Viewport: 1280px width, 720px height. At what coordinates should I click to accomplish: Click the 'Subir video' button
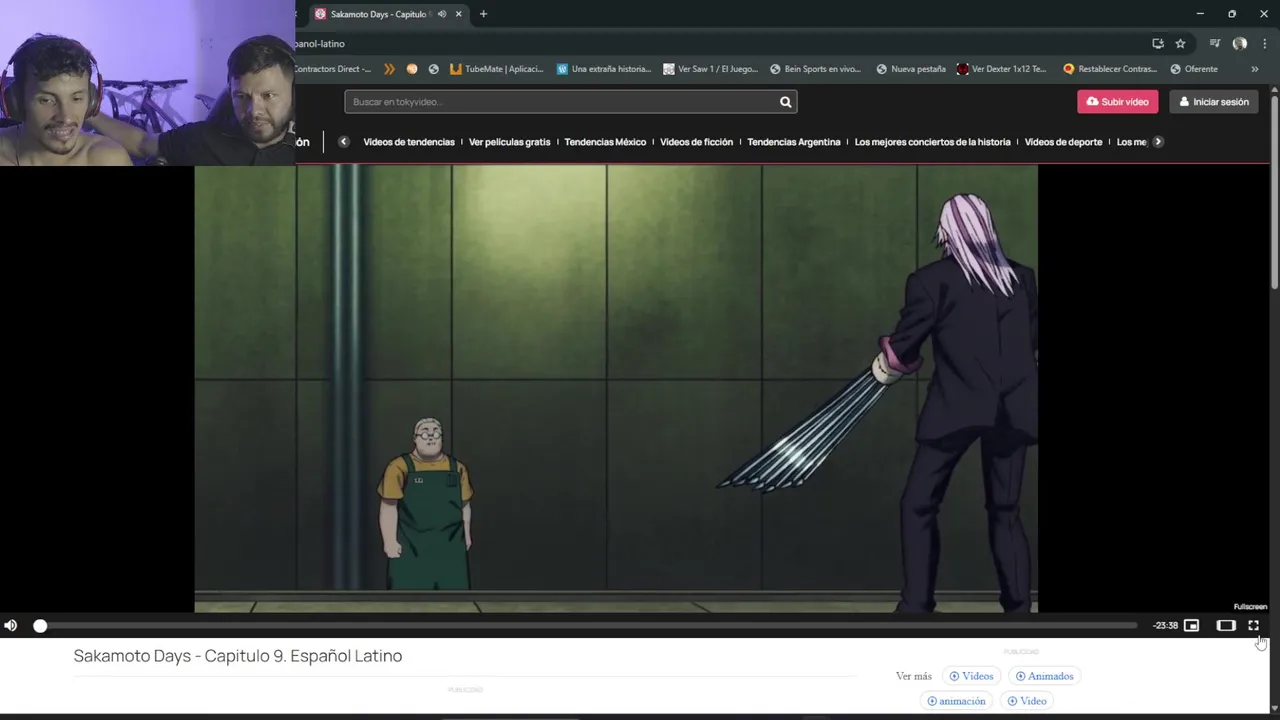click(1117, 102)
